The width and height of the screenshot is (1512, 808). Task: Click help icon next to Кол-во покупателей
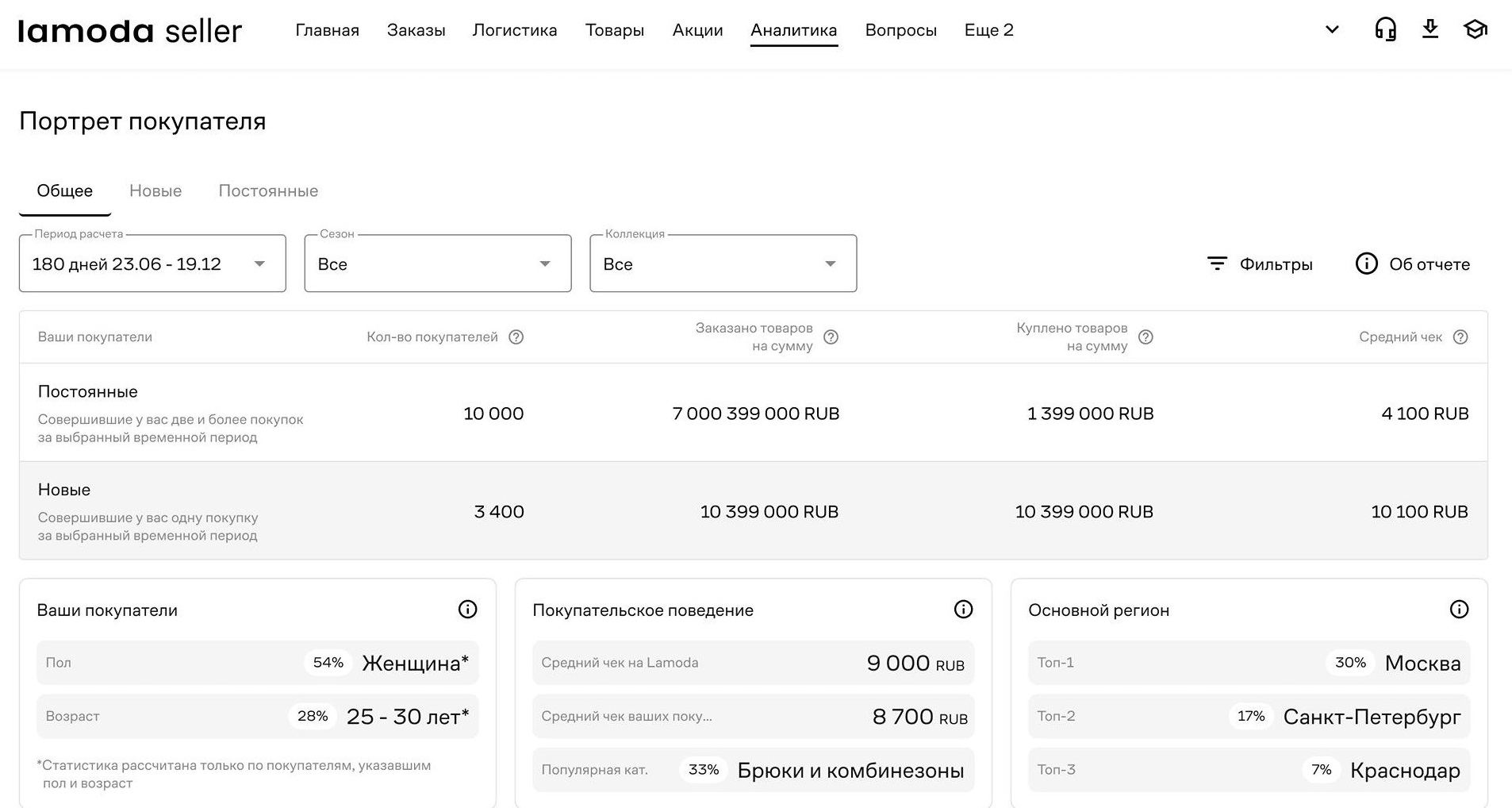516,337
